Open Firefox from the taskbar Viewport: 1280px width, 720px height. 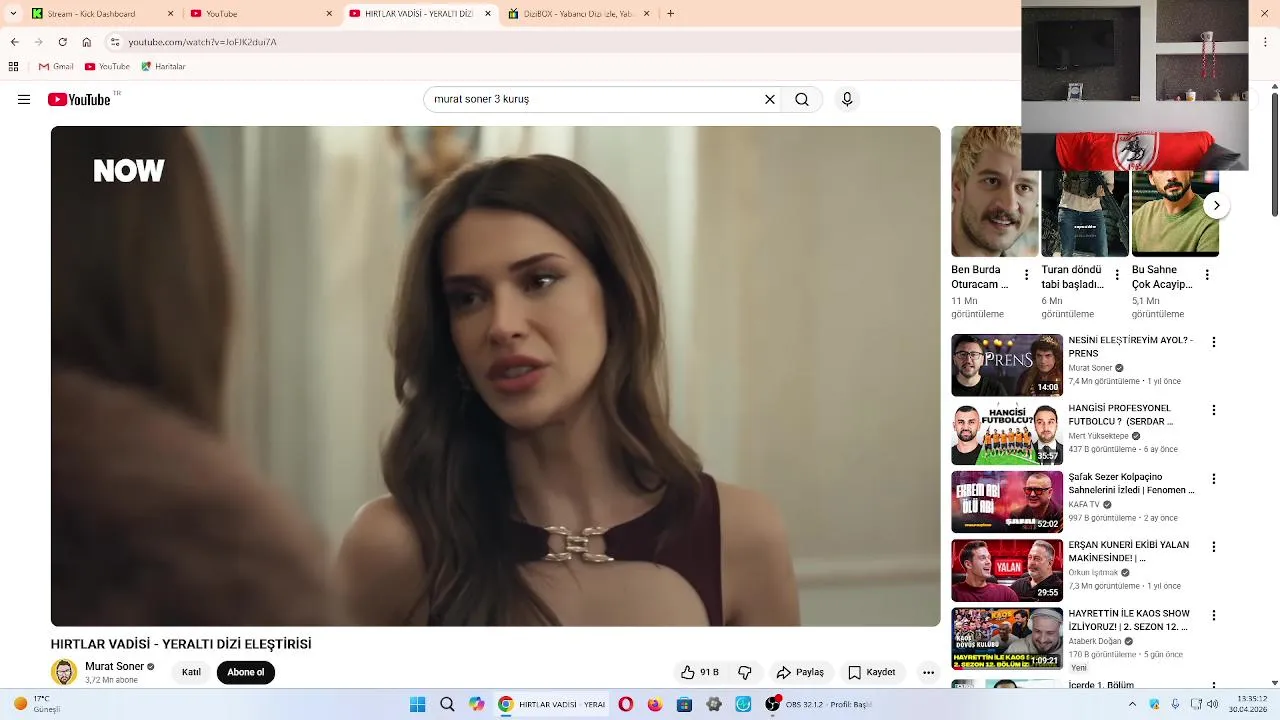655,704
